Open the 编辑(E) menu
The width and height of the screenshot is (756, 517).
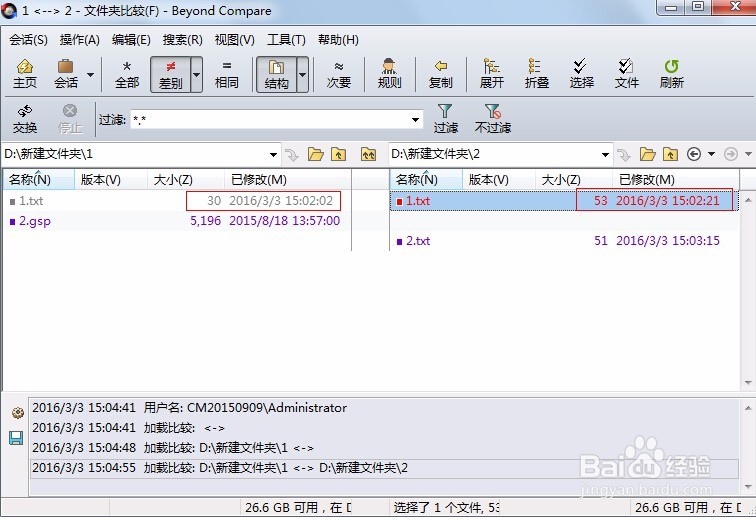[131, 40]
